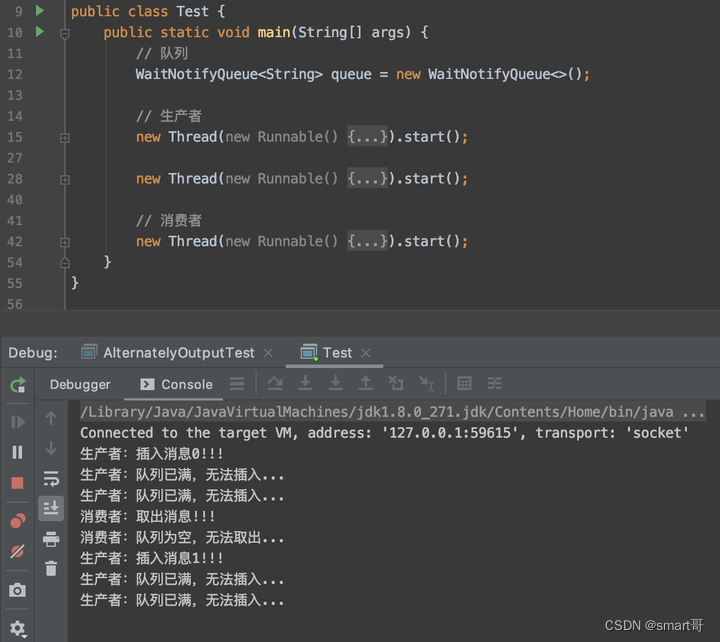Click line number 12 in the gutter
The width and height of the screenshot is (720, 642).
(x=15, y=74)
